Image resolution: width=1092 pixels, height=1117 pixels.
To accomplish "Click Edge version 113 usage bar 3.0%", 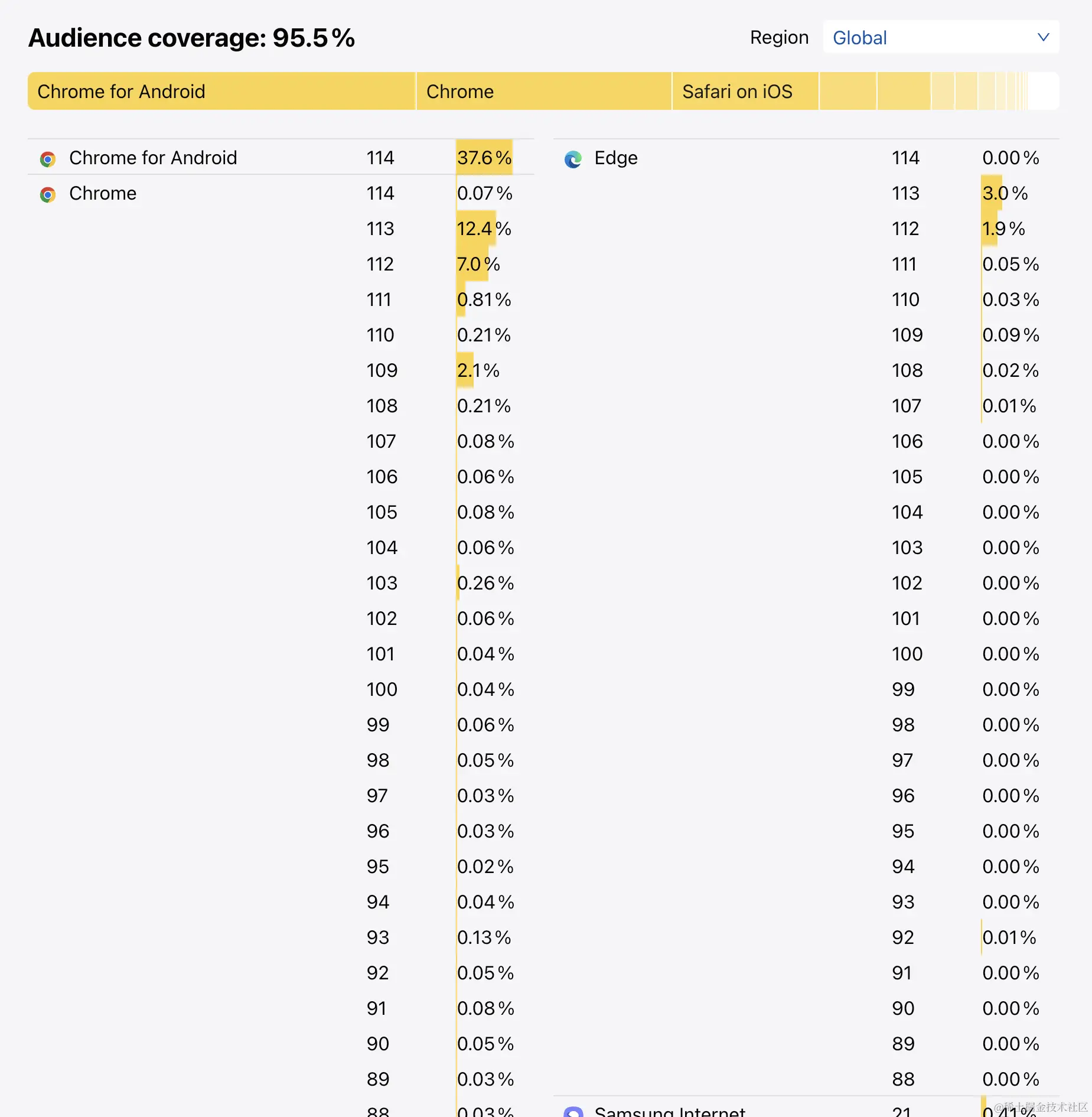I will click(x=1005, y=193).
